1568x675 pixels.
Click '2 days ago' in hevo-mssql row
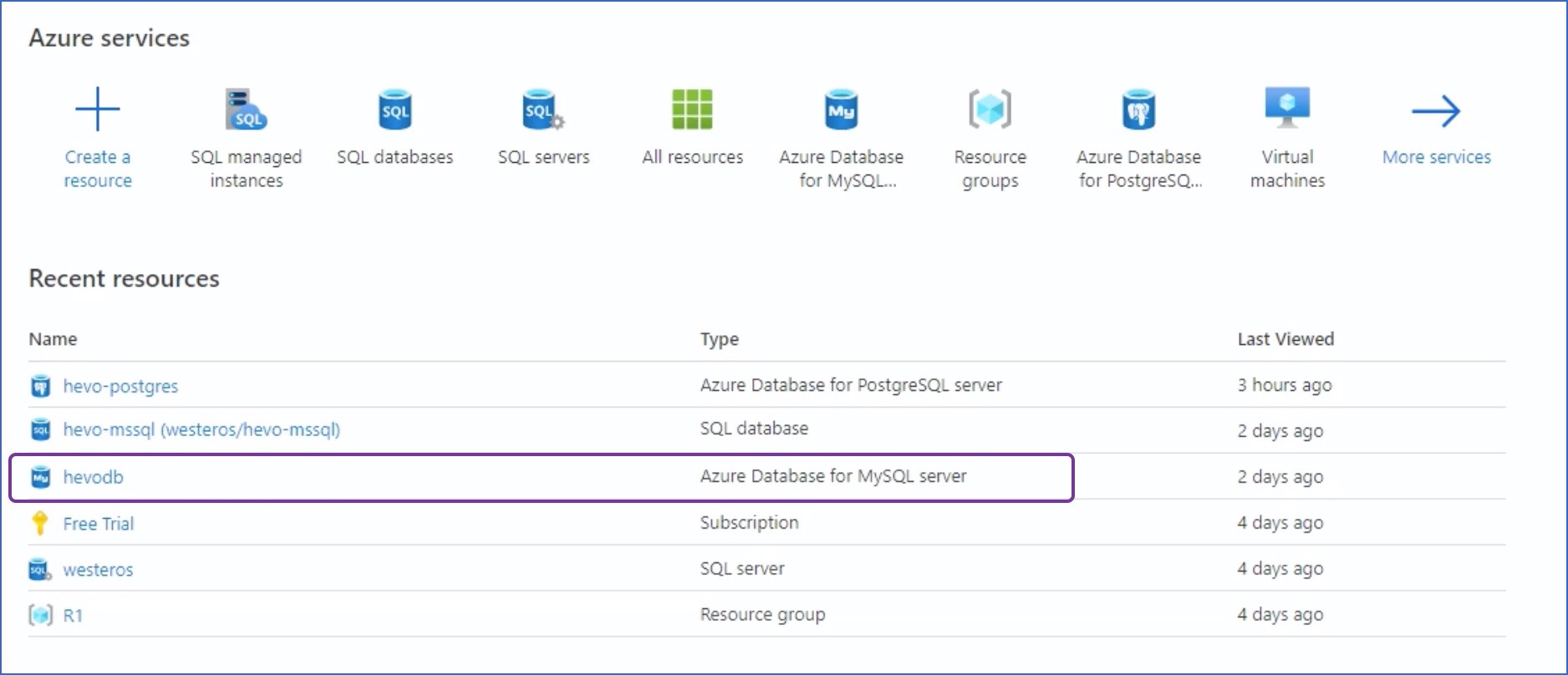coord(1280,431)
